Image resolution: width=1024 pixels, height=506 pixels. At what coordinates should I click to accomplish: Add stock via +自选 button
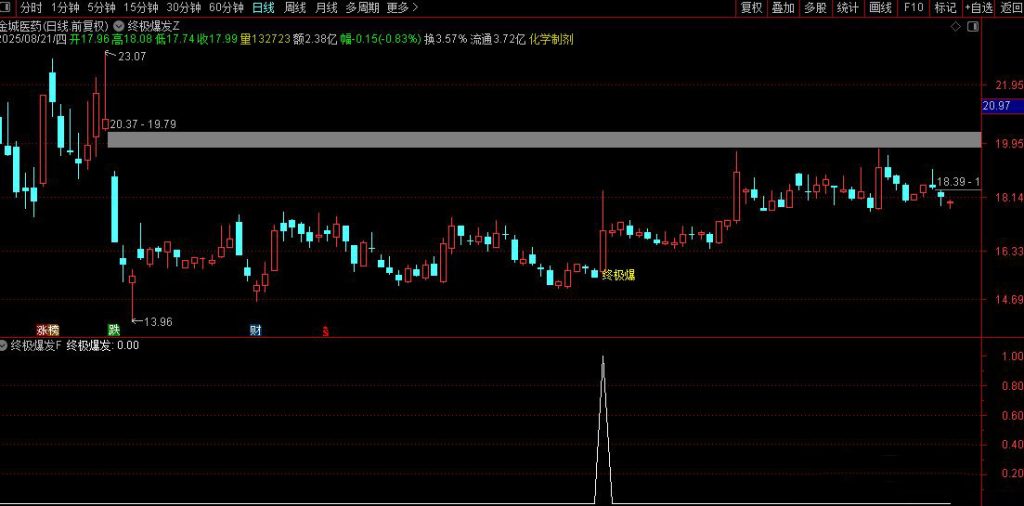[978, 8]
